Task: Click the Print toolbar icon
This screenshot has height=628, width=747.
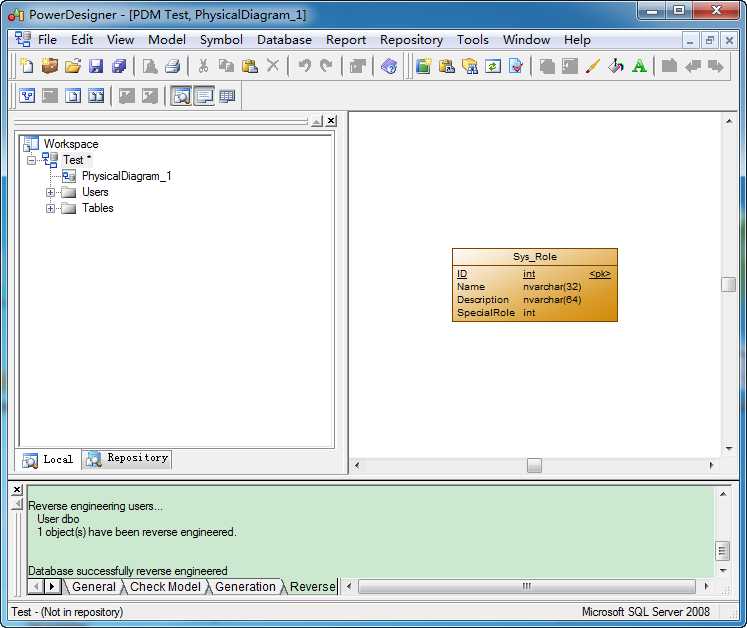Action: pos(172,66)
